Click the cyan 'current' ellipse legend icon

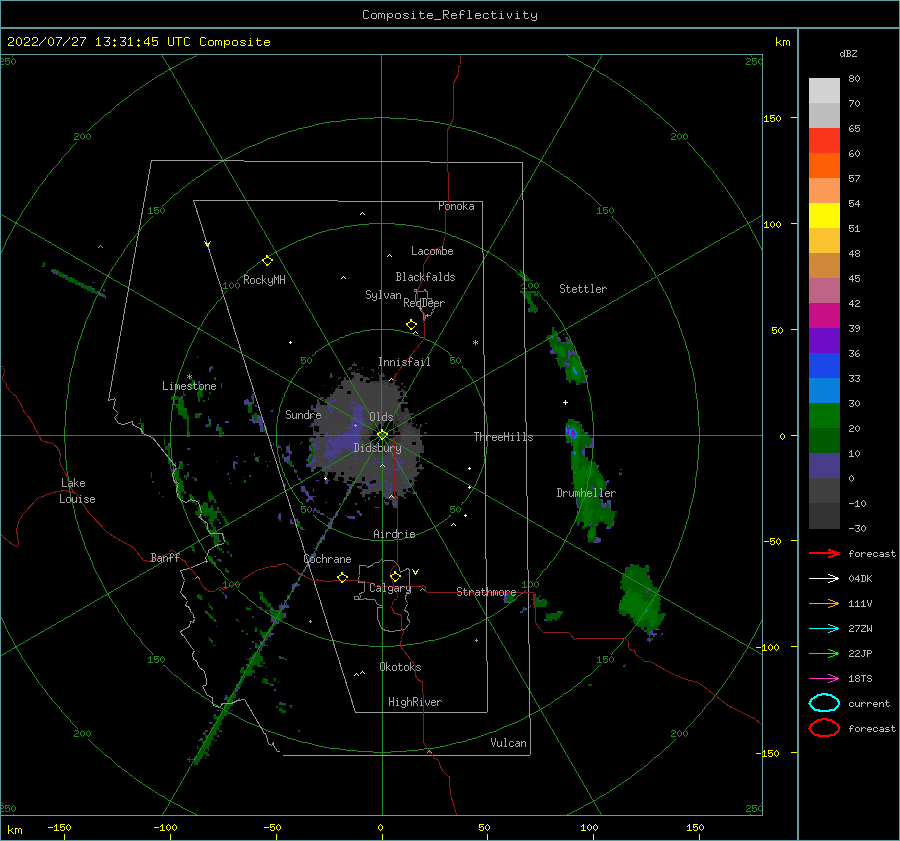824,703
